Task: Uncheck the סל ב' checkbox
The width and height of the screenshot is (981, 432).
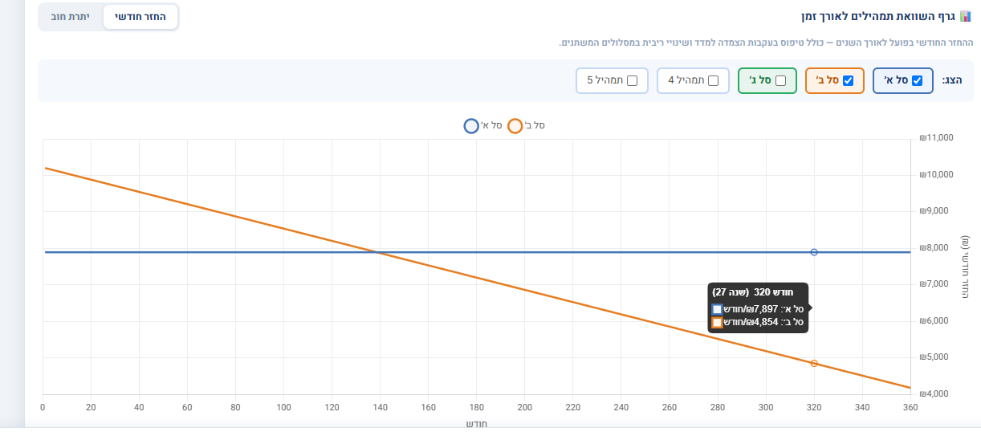Action: coord(848,81)
